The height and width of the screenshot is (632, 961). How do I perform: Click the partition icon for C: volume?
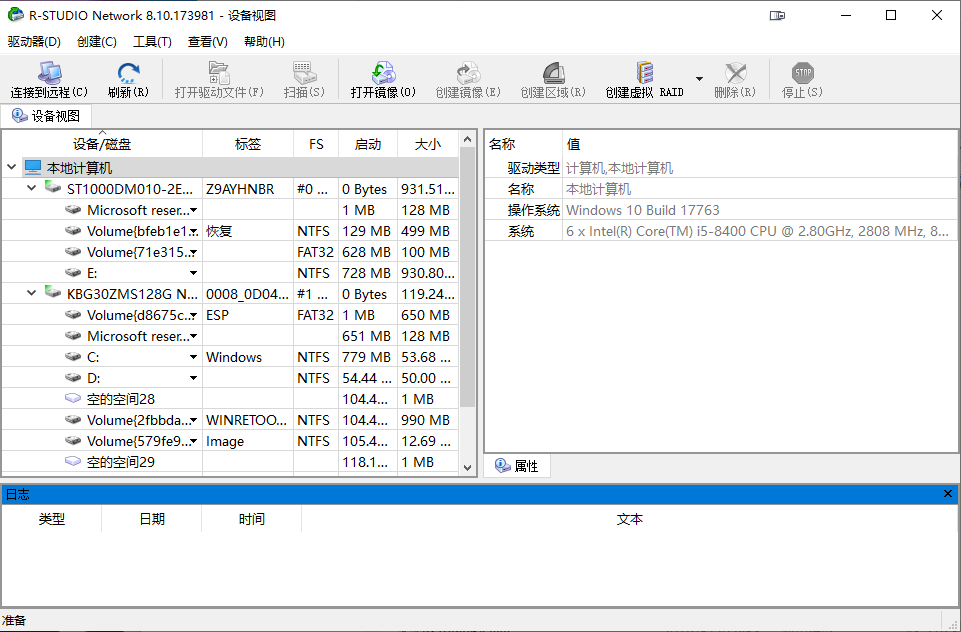[x=74, y=356]
